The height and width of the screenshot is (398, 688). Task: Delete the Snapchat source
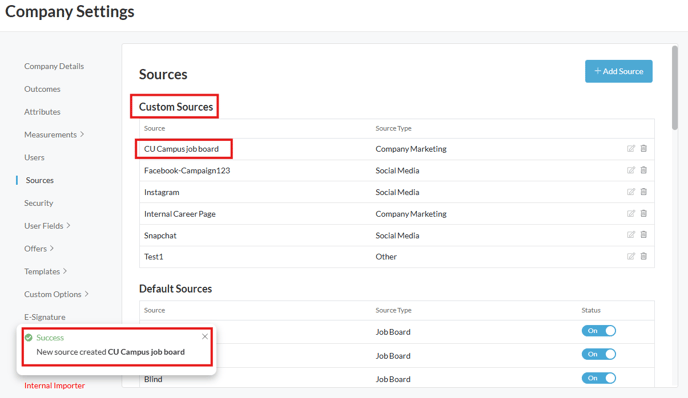644,235
